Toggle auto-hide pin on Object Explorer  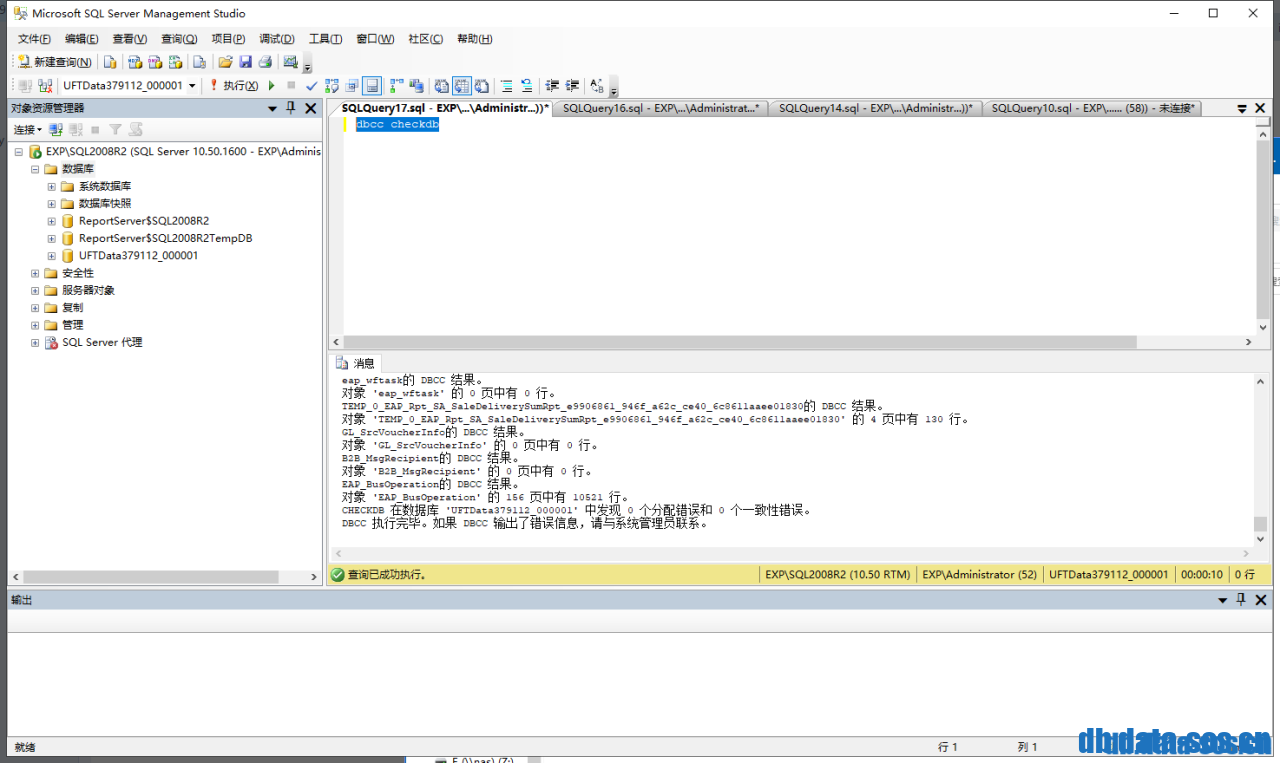[291, 108]
